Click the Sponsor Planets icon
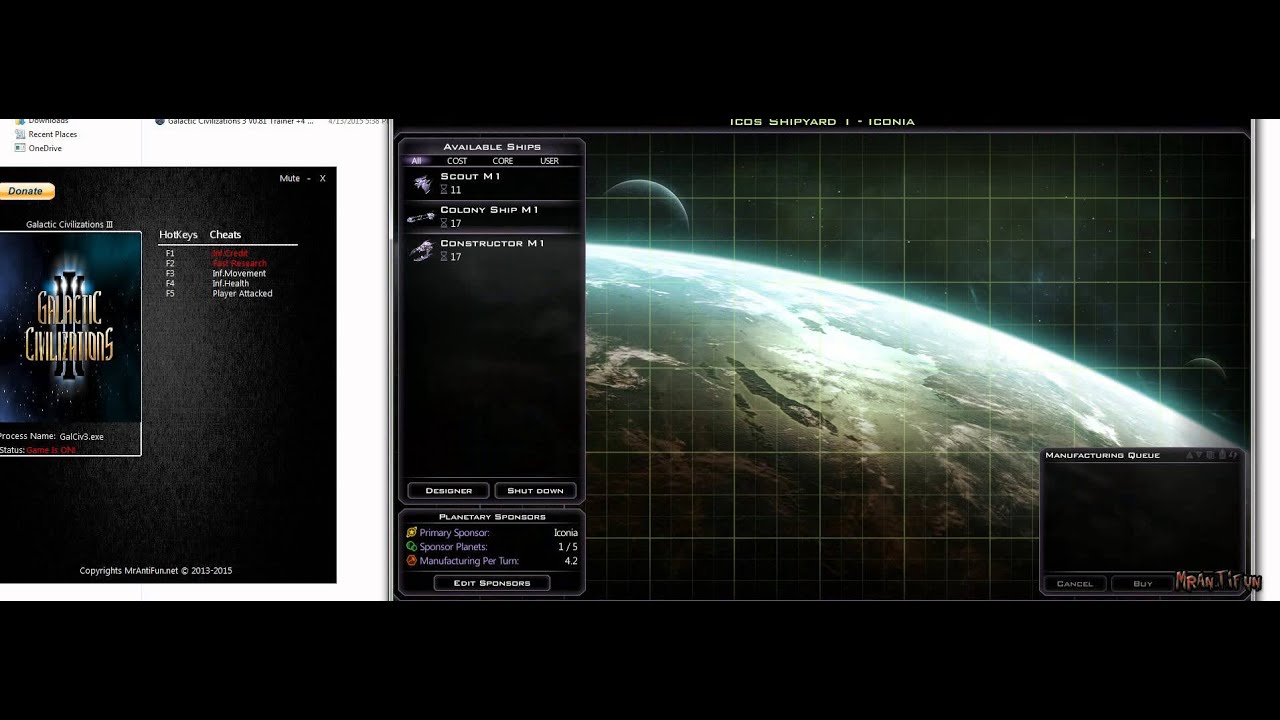This screenshot has width=1280, height=720. (412, 547)
